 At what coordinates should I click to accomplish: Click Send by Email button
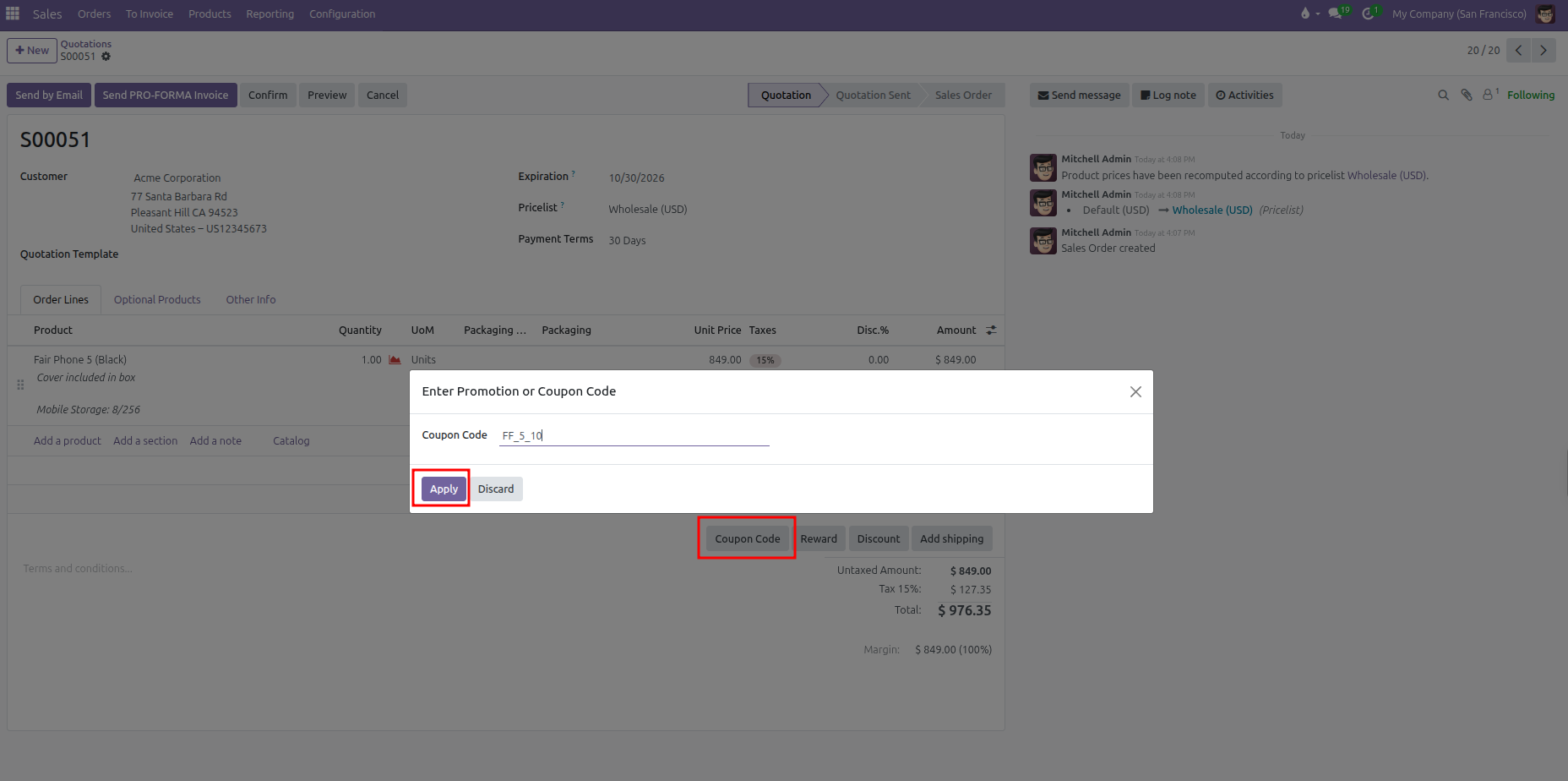point(49,96)
